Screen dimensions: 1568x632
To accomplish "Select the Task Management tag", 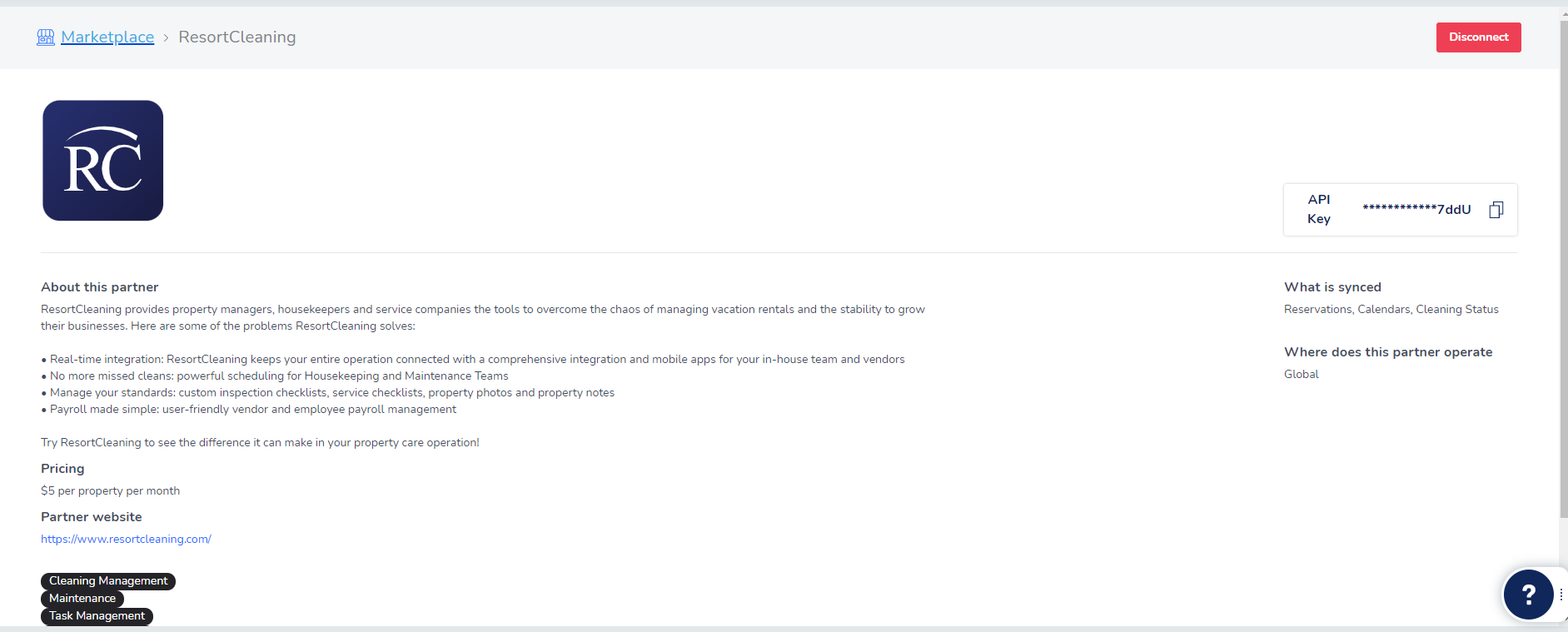I will coord(97,616).
